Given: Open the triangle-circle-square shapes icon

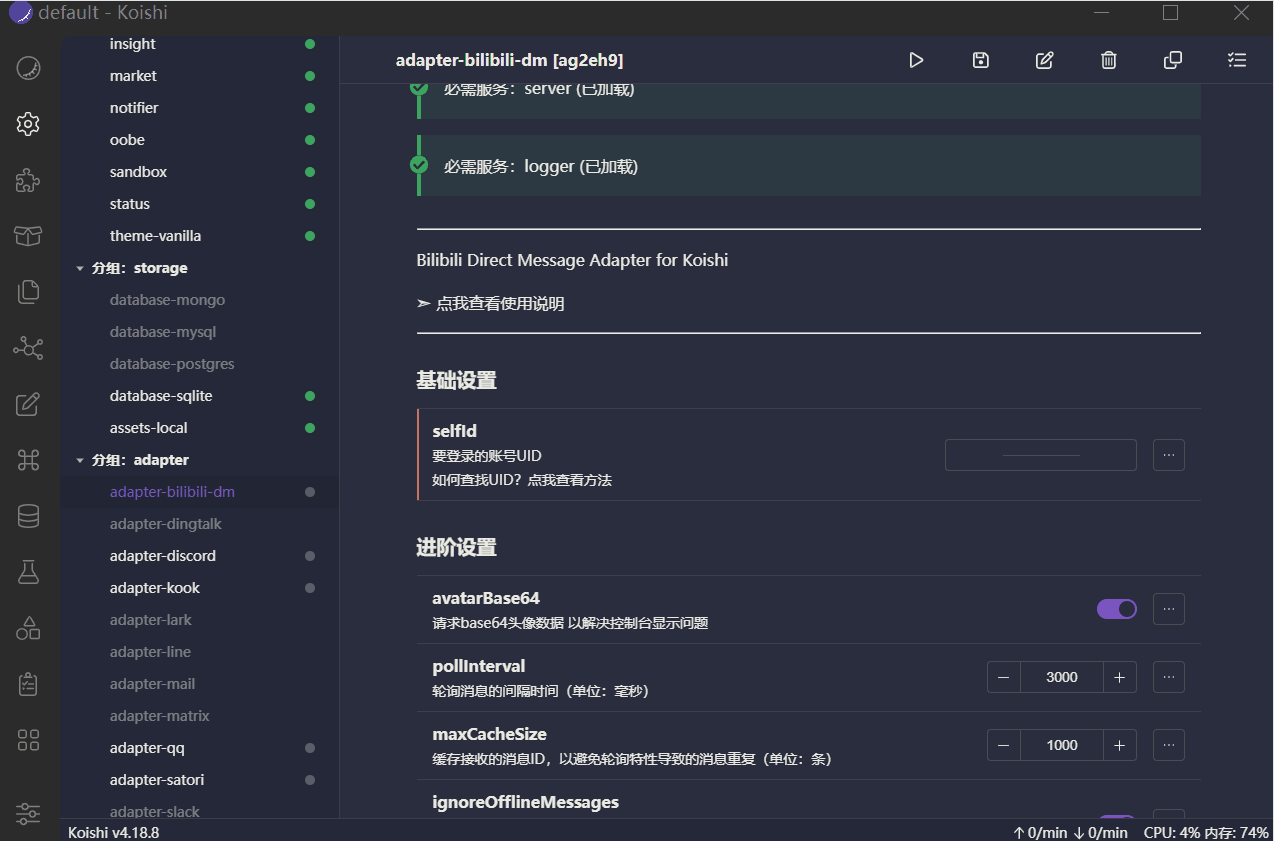Looking at the screenshot, I should (x=28, y=628).
